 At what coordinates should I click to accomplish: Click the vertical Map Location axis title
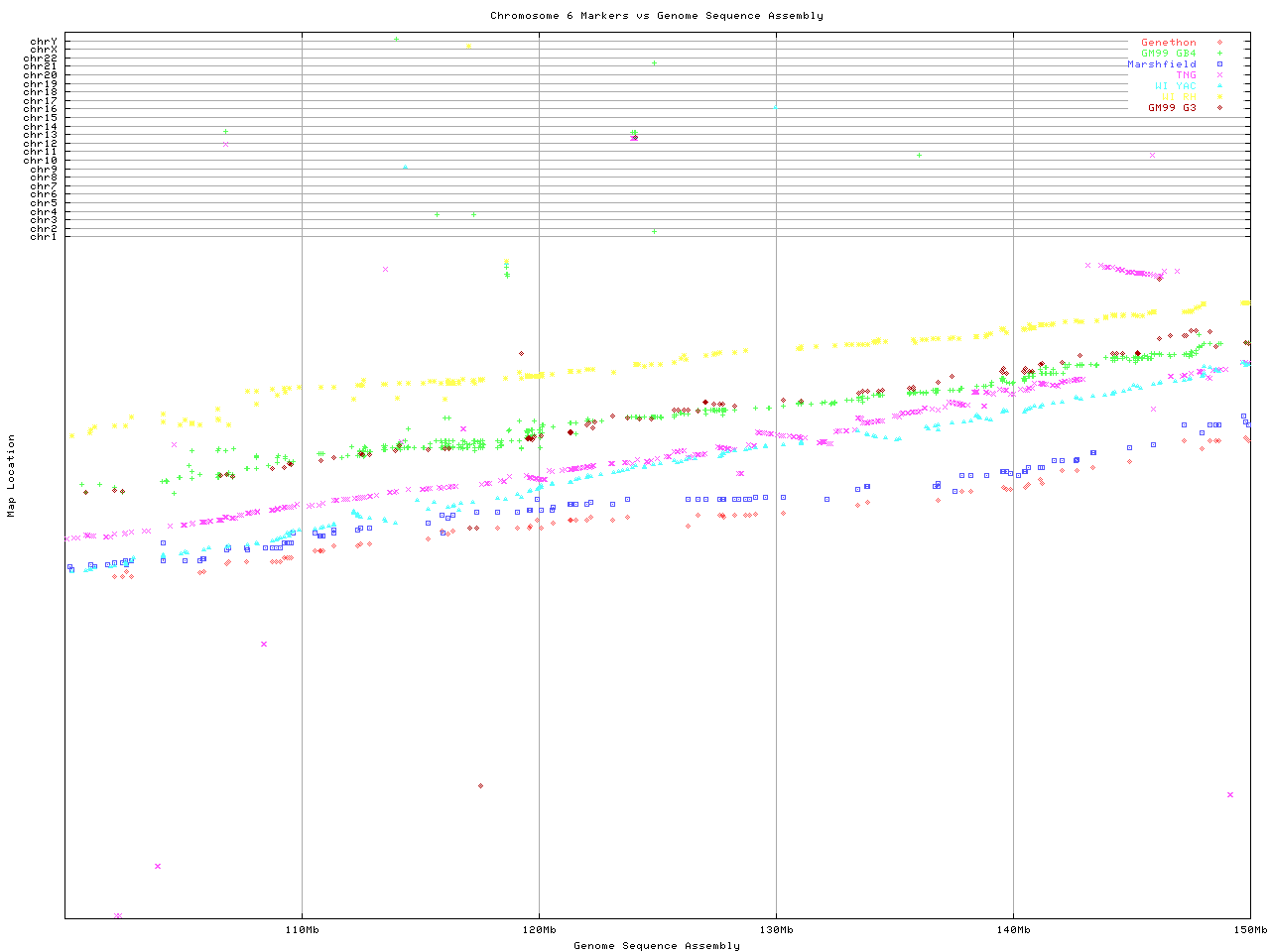point(12,475)
